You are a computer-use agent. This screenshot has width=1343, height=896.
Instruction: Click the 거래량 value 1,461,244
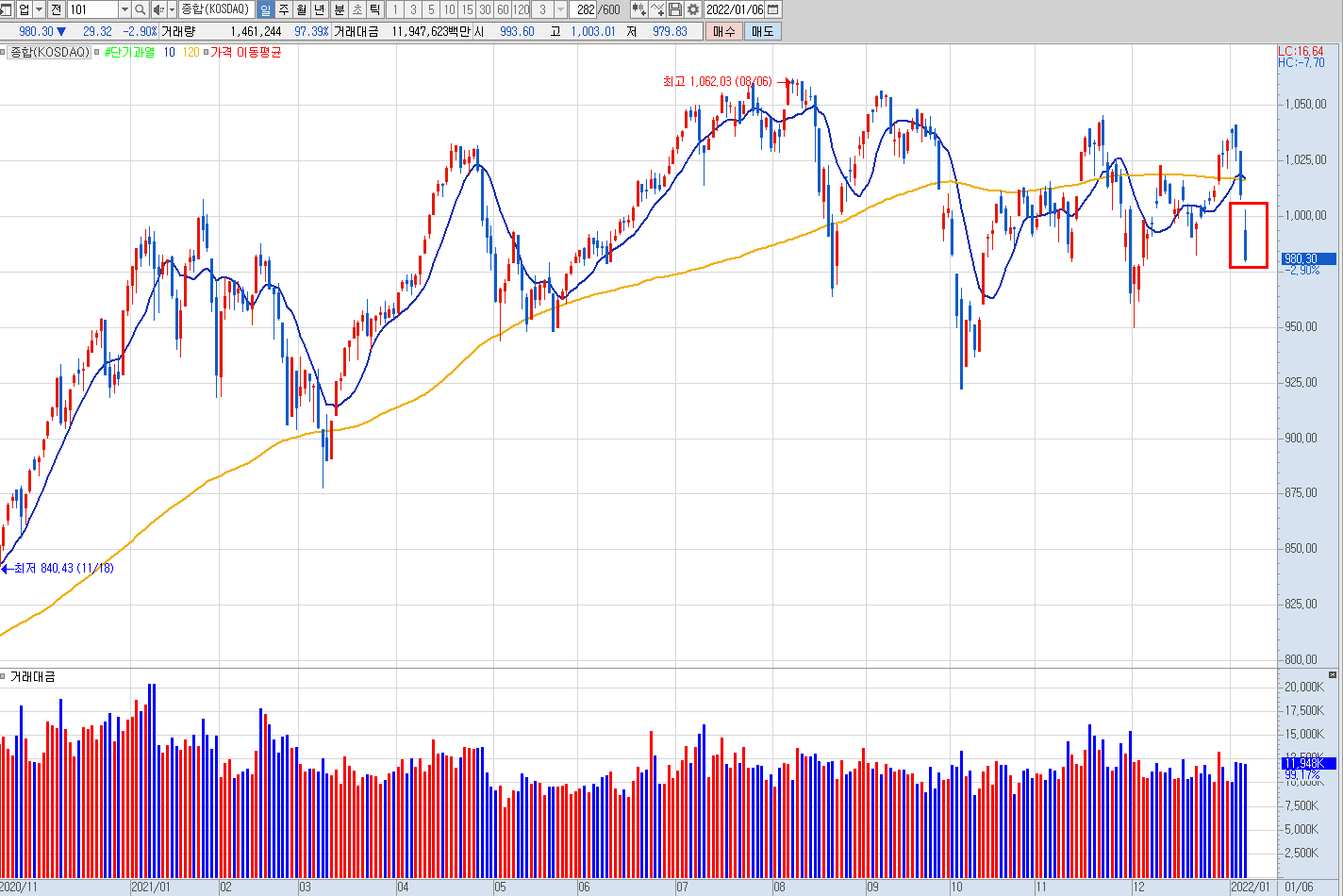coord(256,31)
